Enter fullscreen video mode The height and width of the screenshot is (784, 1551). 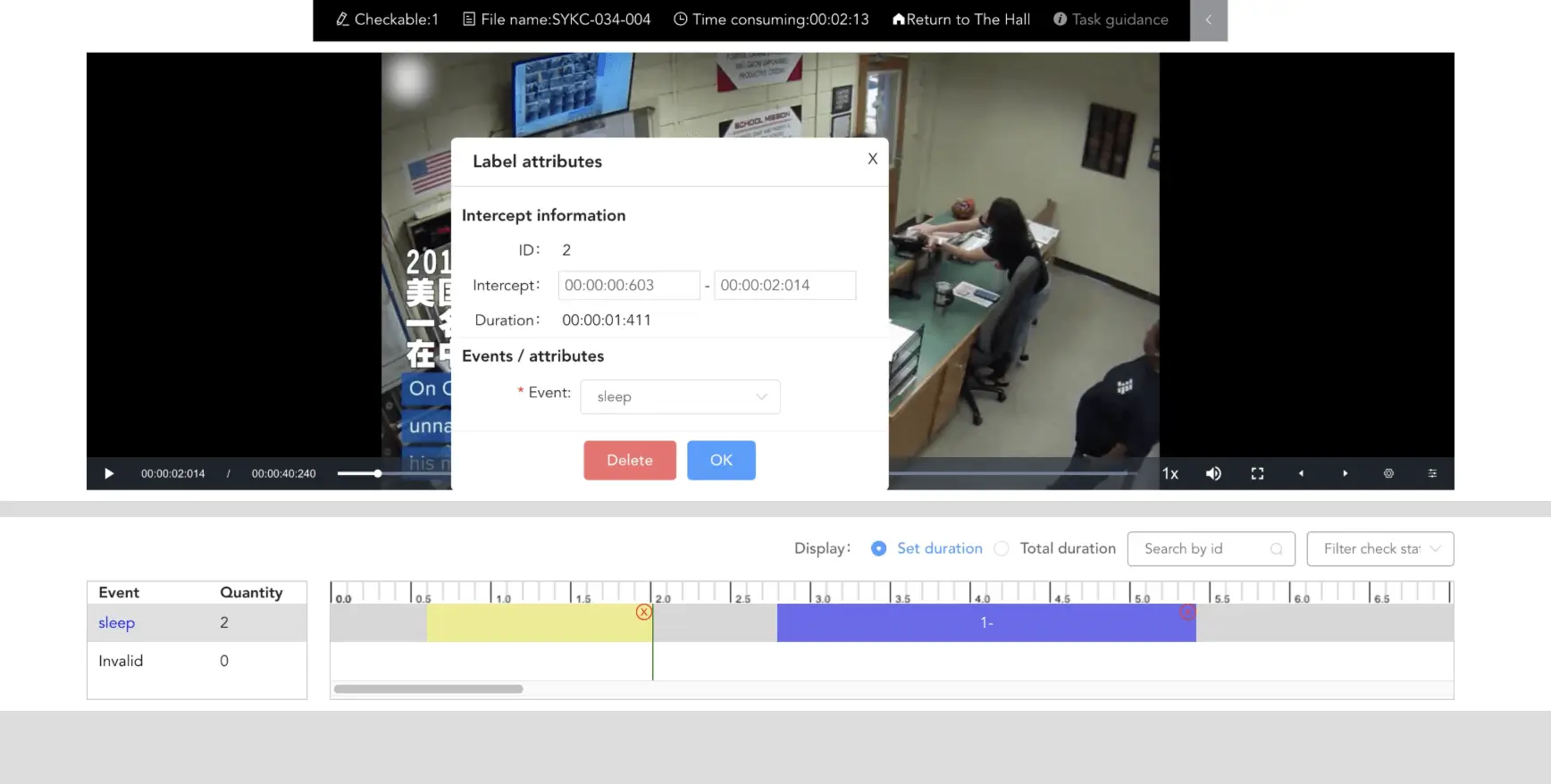pos(1257,473)
